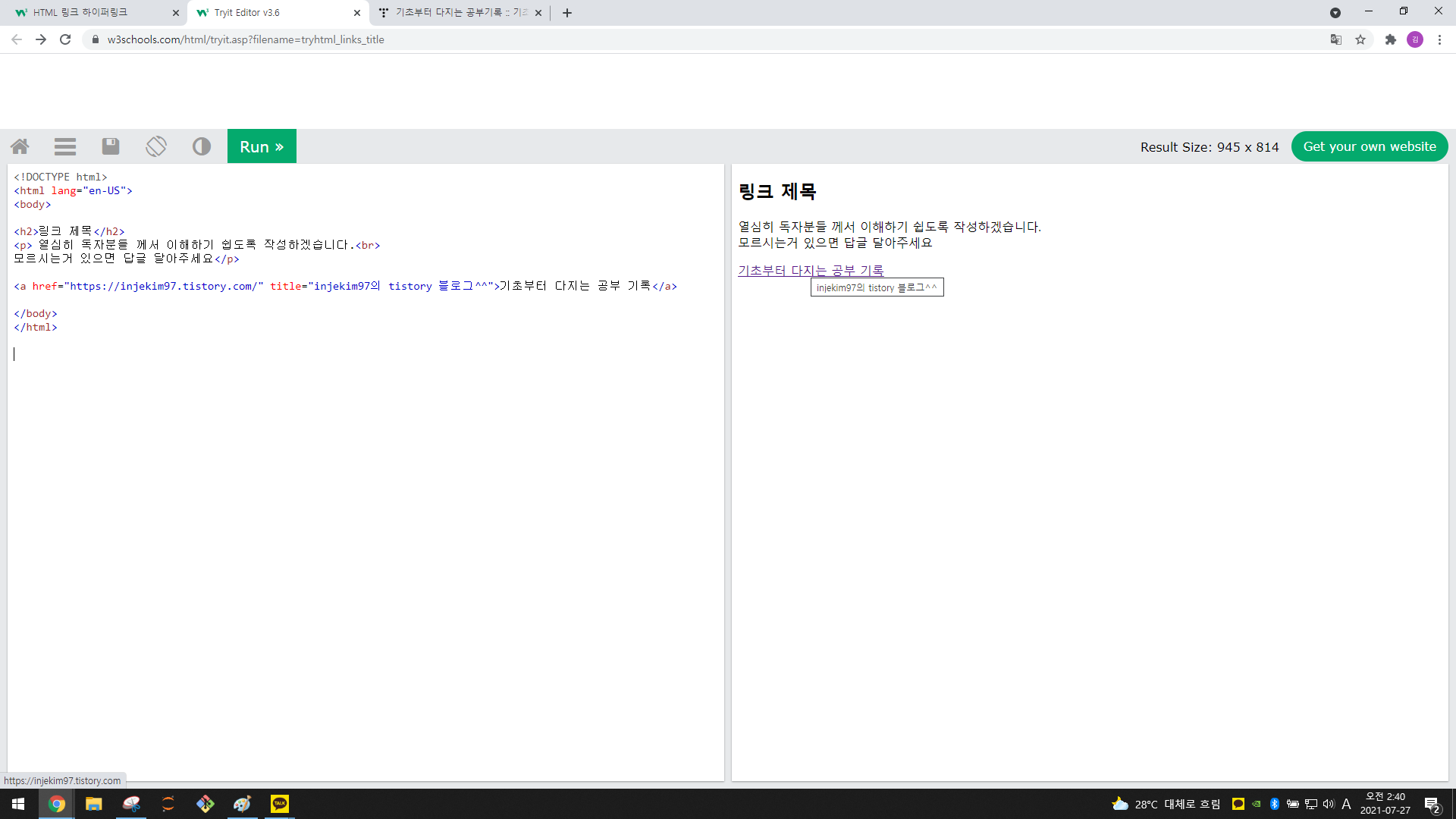This screenshot has width=1456, height=819.
Task: Open the 기초부터 다지는 공부 기록 link
Action: (x=810, y=270)
